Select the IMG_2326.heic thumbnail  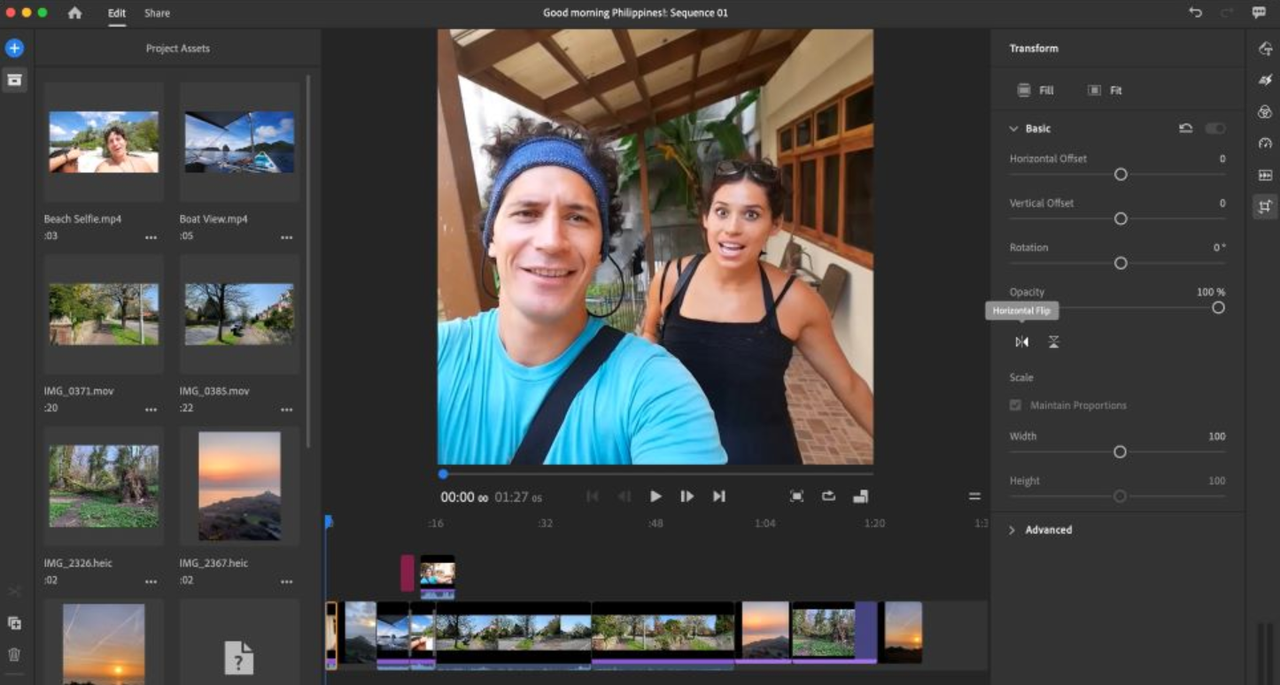pos(104,487)
